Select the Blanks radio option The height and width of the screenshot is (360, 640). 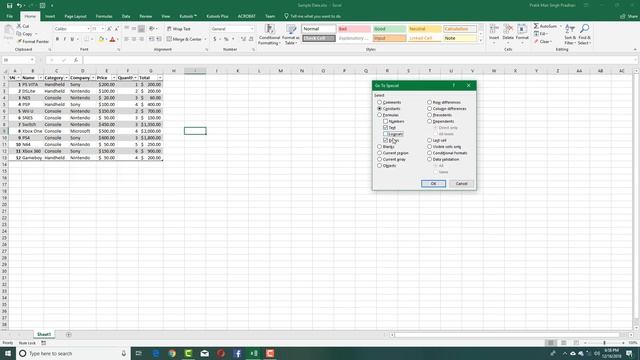point(380,147)
